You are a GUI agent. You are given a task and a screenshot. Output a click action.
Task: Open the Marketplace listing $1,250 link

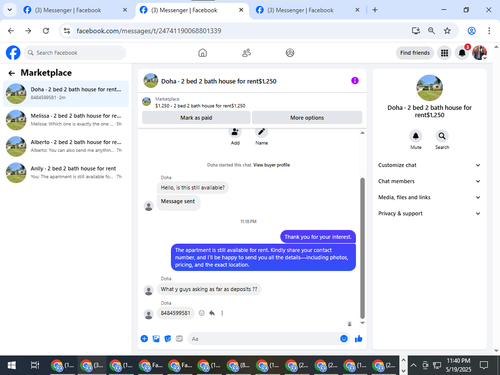[x=200, y=106]
